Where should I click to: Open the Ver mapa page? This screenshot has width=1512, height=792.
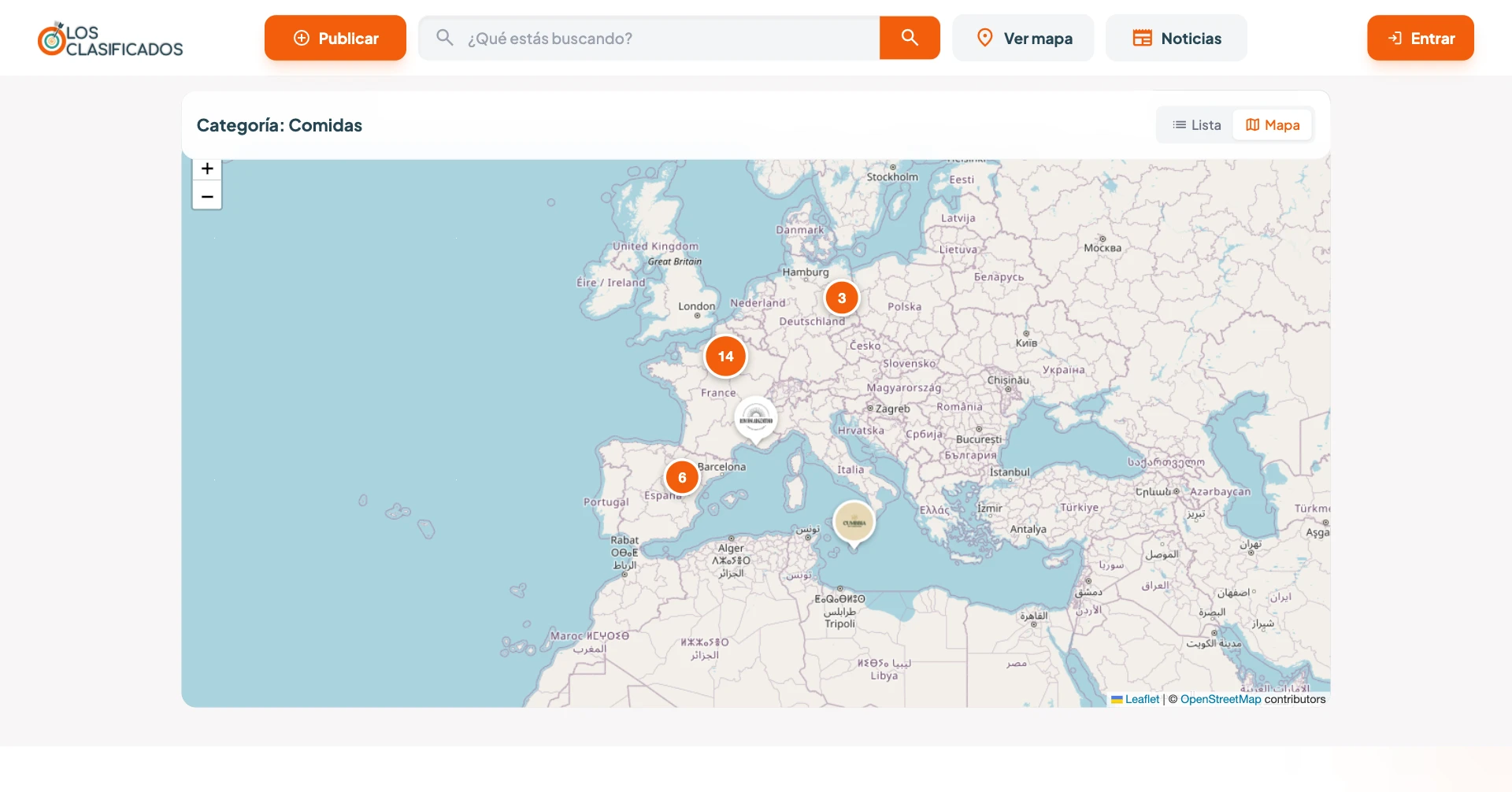(x=1023, y=38)
